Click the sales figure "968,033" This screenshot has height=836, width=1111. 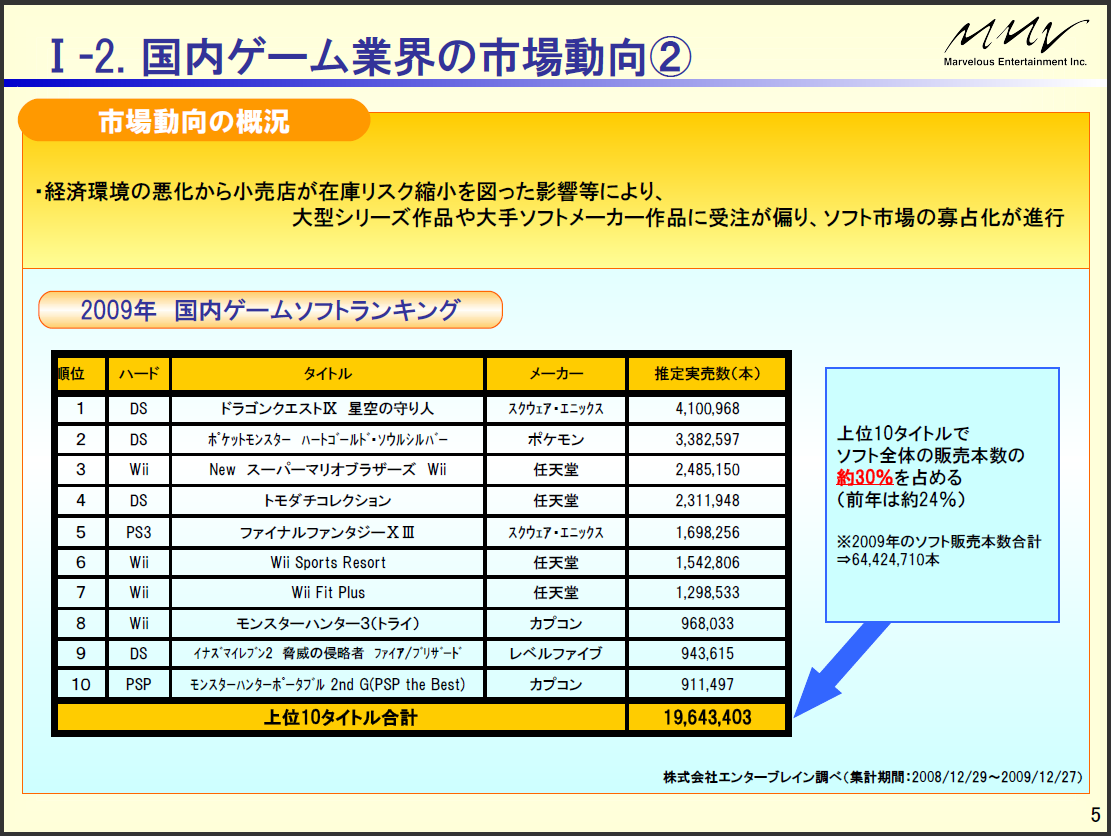707,623
